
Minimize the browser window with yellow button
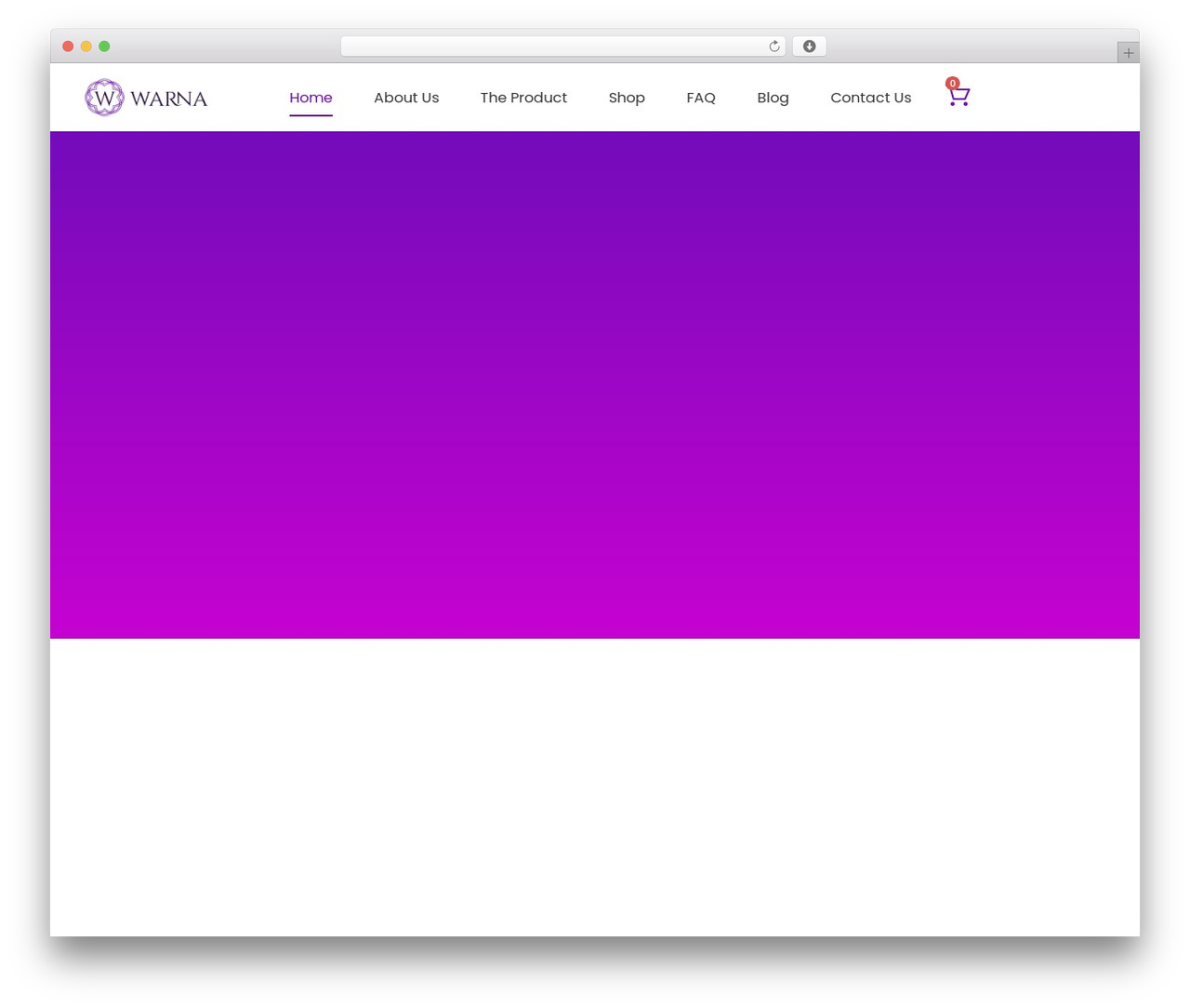pyautogui.click(x=86, y=46)
